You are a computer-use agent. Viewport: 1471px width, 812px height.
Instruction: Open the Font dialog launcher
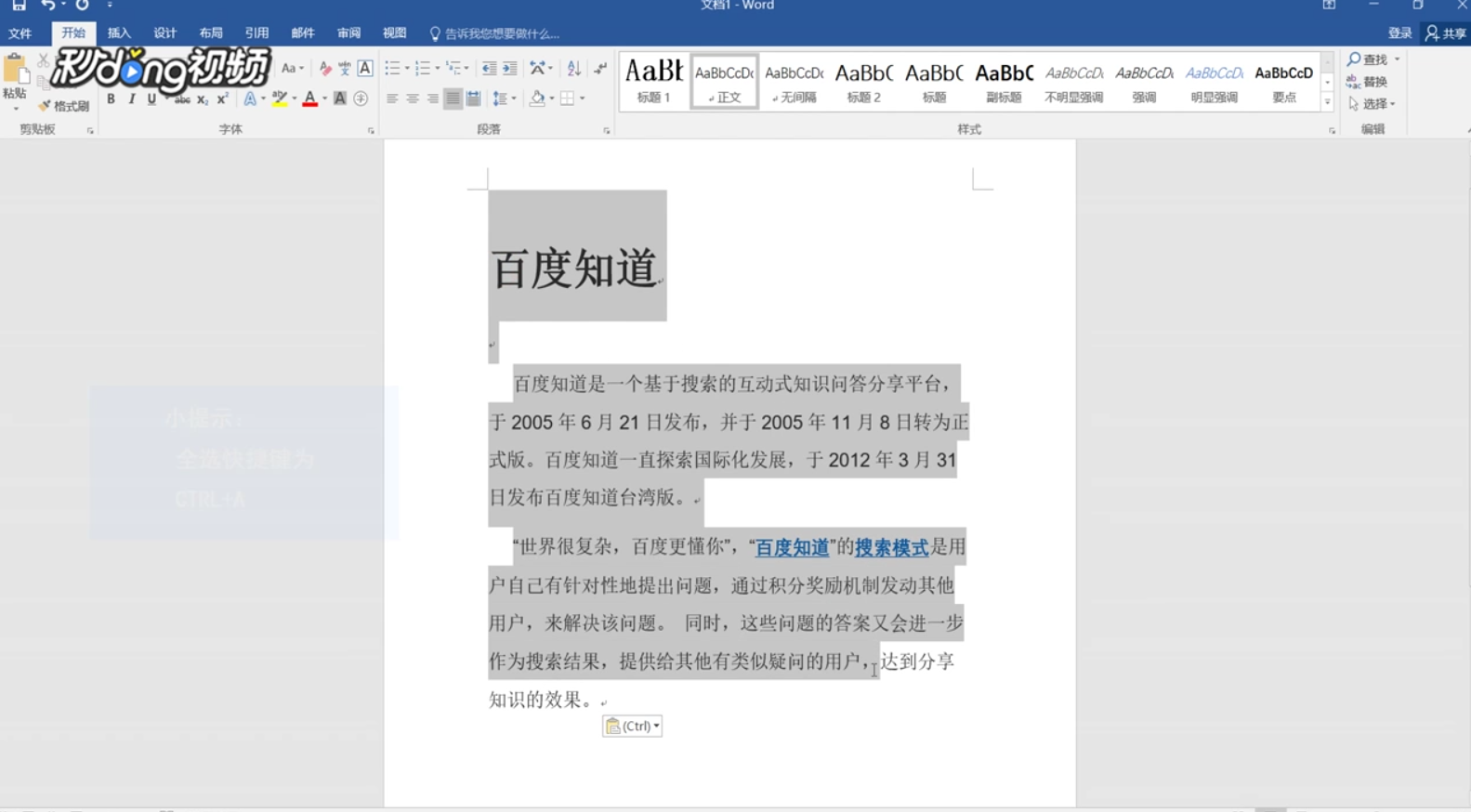tap(371, 131)
